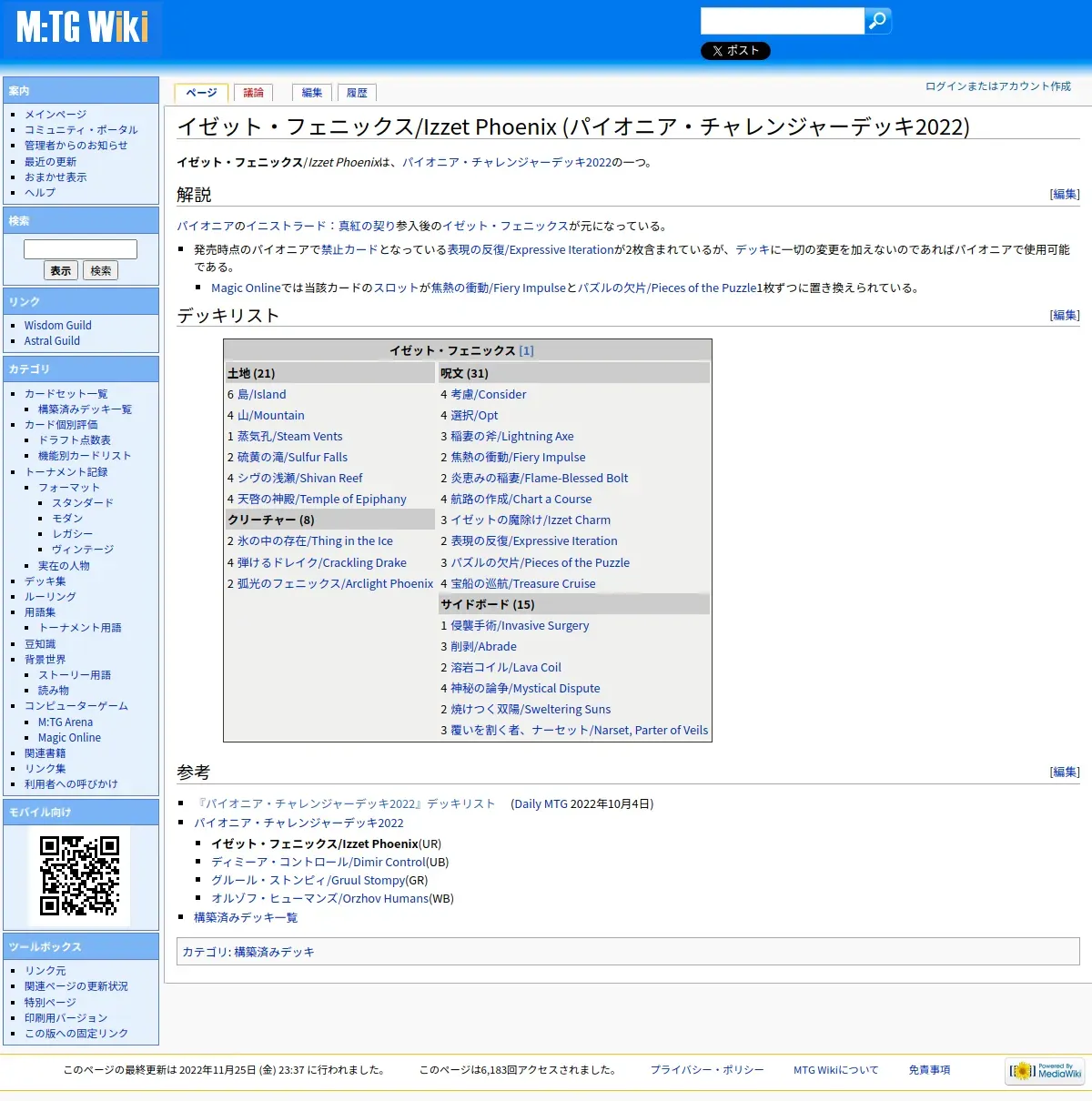Image resolution: width=1092 pixels, height=1101 pixels.
Task: Open リンク元 toolbox link
Action: point(45,971)
